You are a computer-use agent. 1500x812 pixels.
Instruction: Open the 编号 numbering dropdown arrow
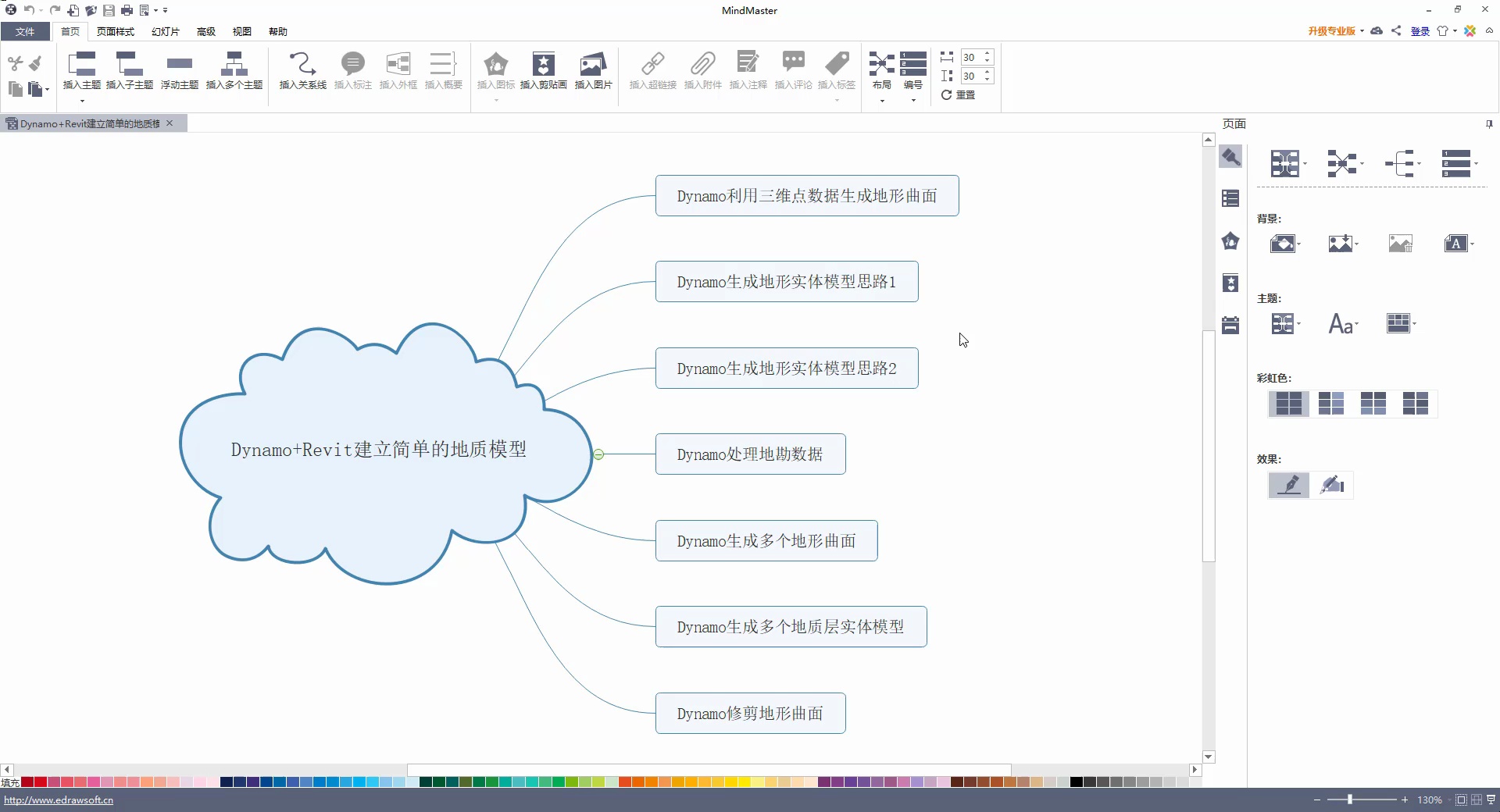click(912, 100)
